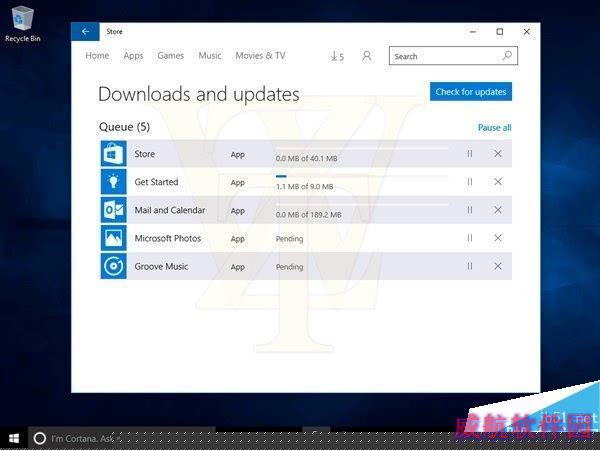This screenshot has height=450, width=600.
Task: Click the Mail and Calendar app icon
Action: [114, 210]
